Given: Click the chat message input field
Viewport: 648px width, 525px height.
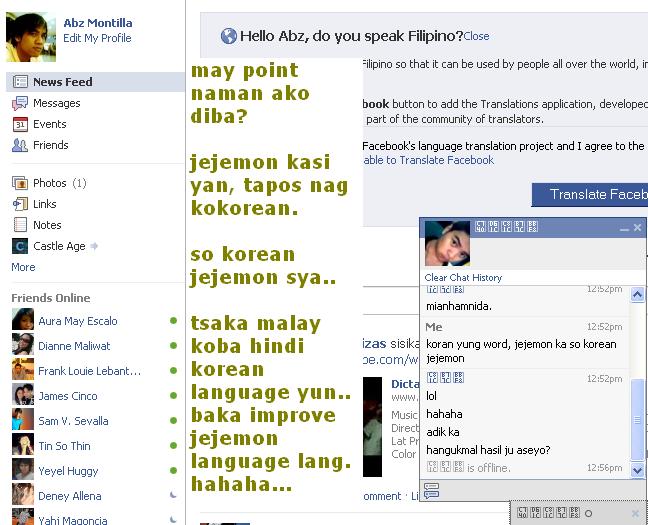Looking at the screenshot, I should (541, 491).
